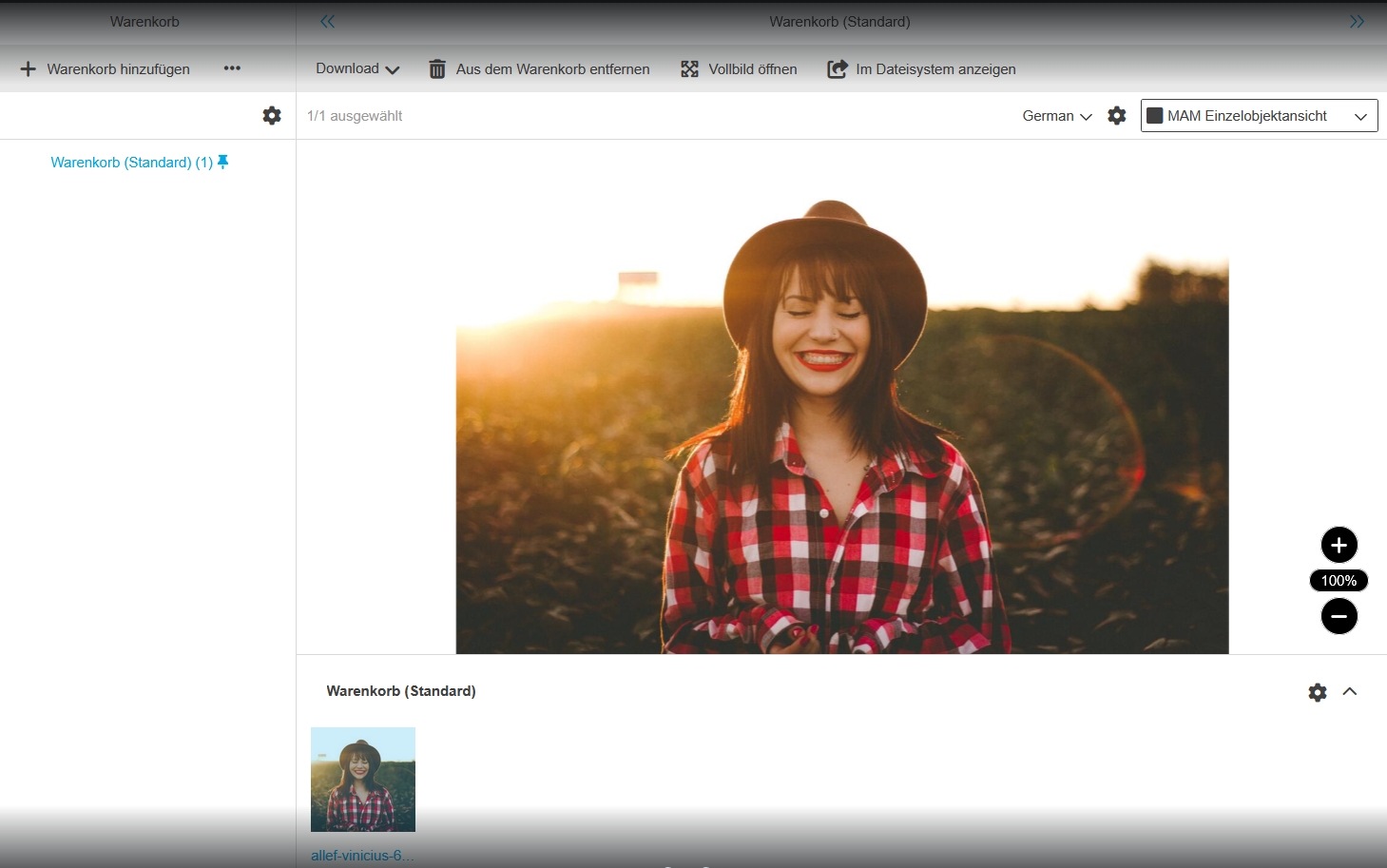Open the MAM Einzelobjektansicht view selector
This screenshot has width=1387, height=868.
(1259, 116)
